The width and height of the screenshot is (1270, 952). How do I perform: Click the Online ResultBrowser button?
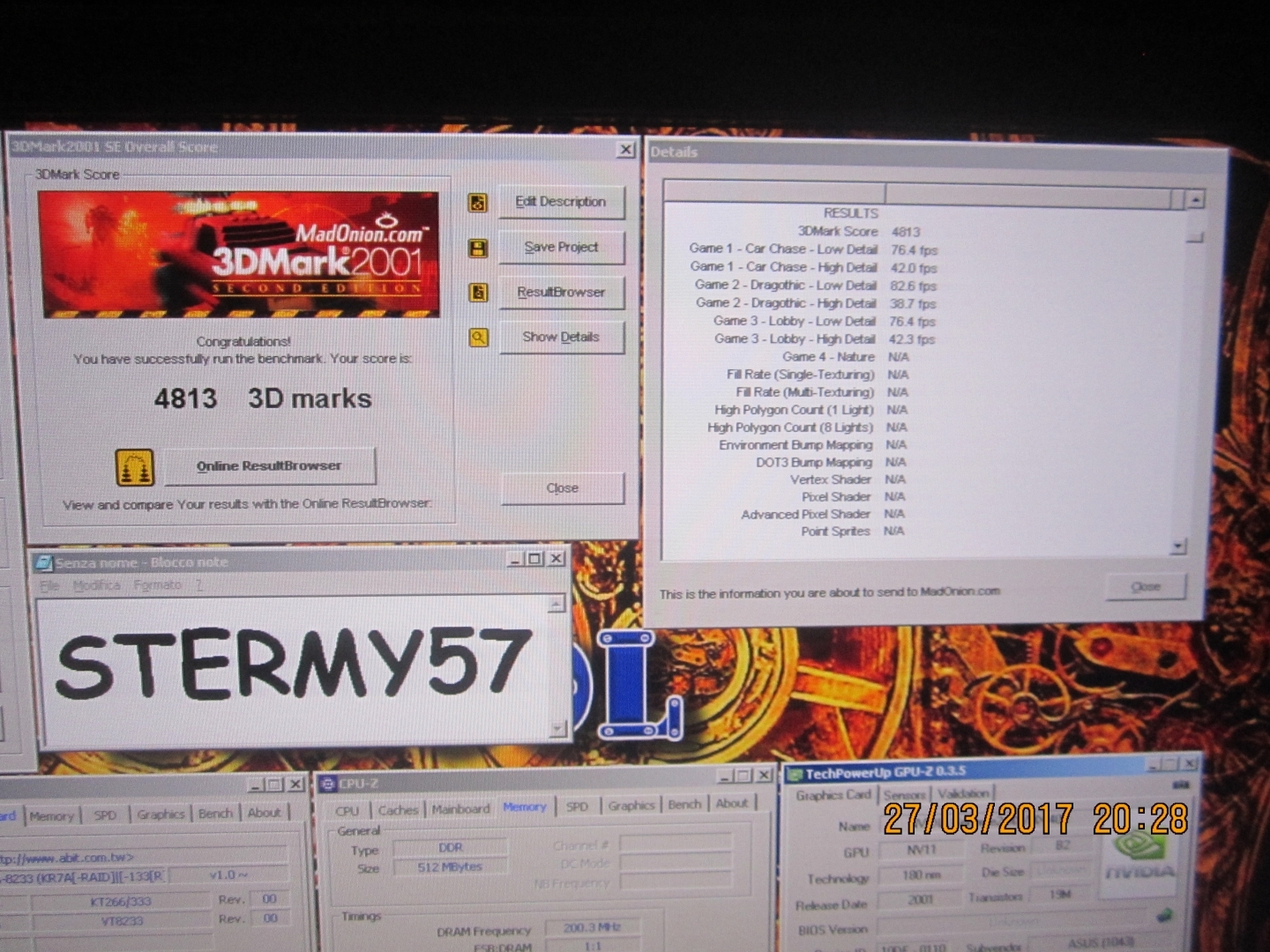(269, 466)
